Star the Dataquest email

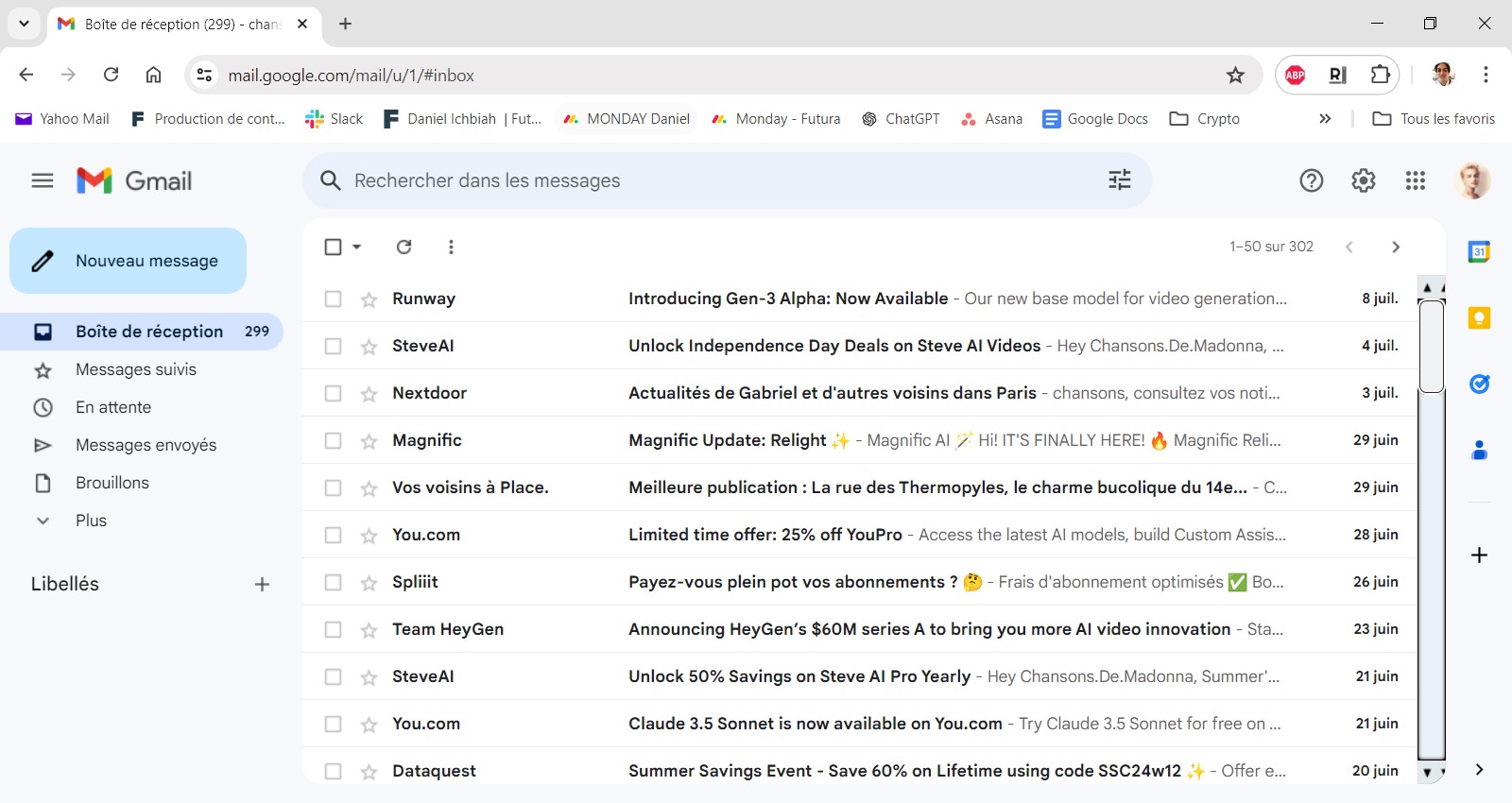pos(369,772)
